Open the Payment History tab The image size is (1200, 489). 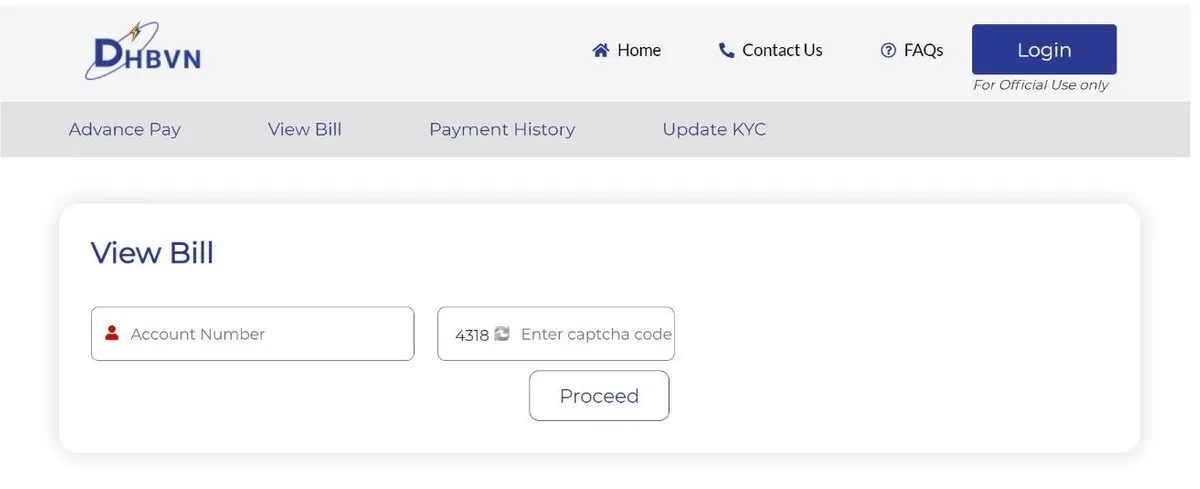502,129
